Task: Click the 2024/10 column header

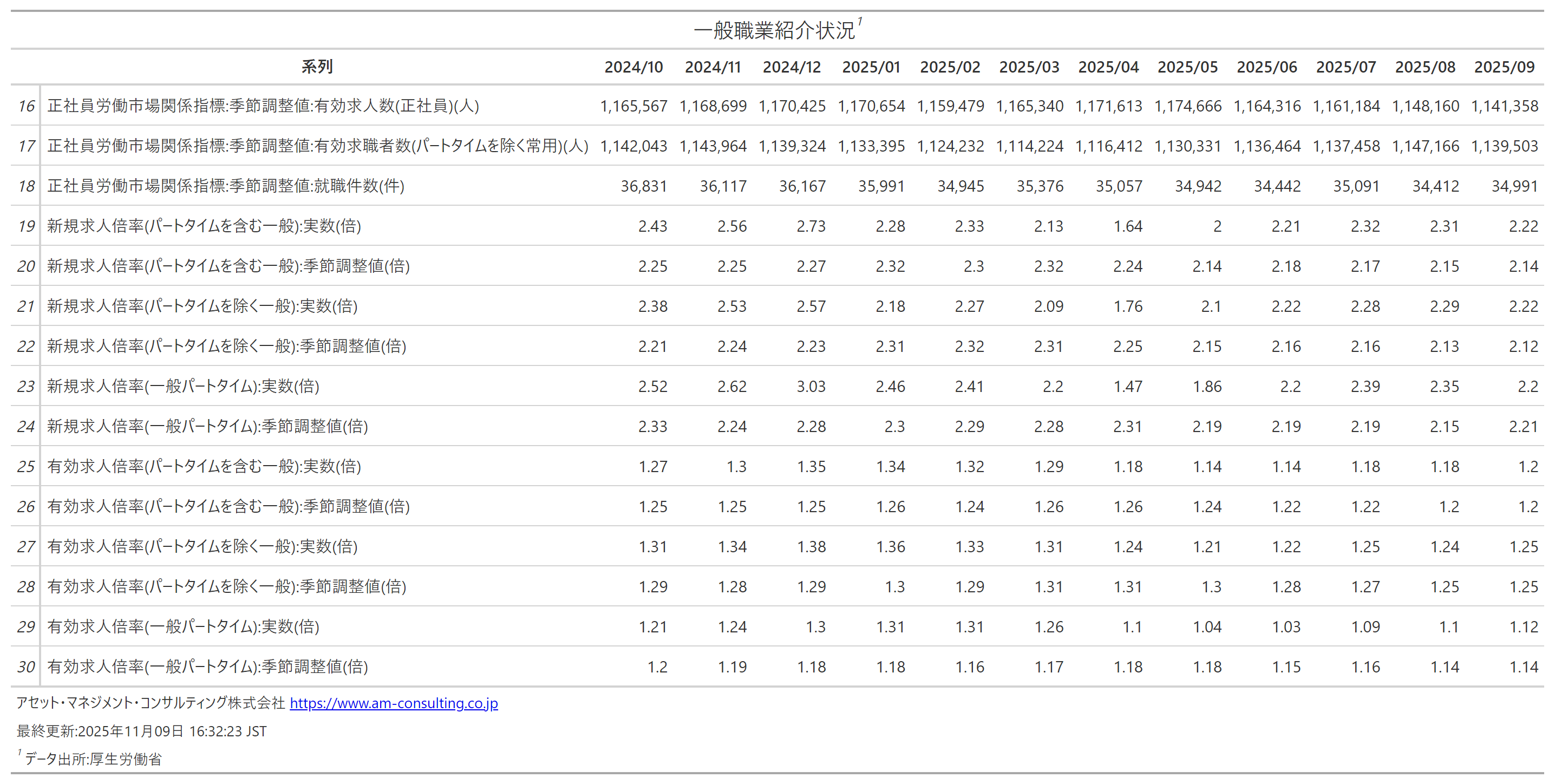Action: [633, 67]
